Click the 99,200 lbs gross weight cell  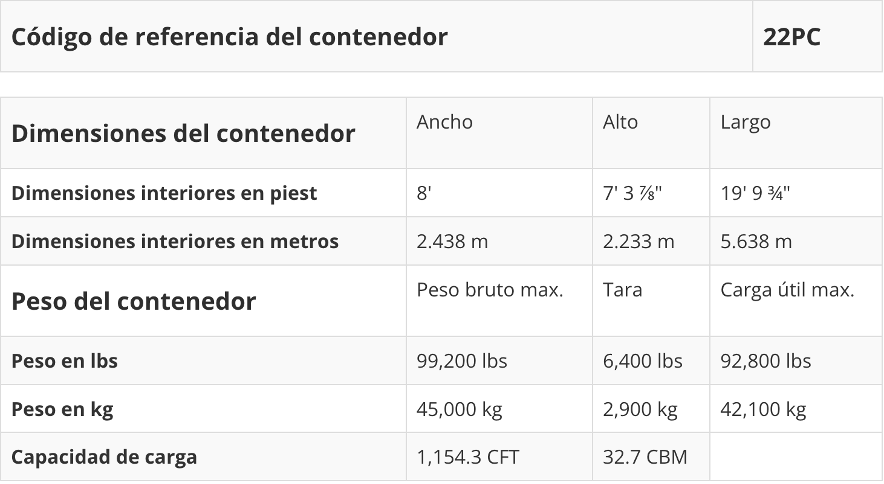point(462,361)
